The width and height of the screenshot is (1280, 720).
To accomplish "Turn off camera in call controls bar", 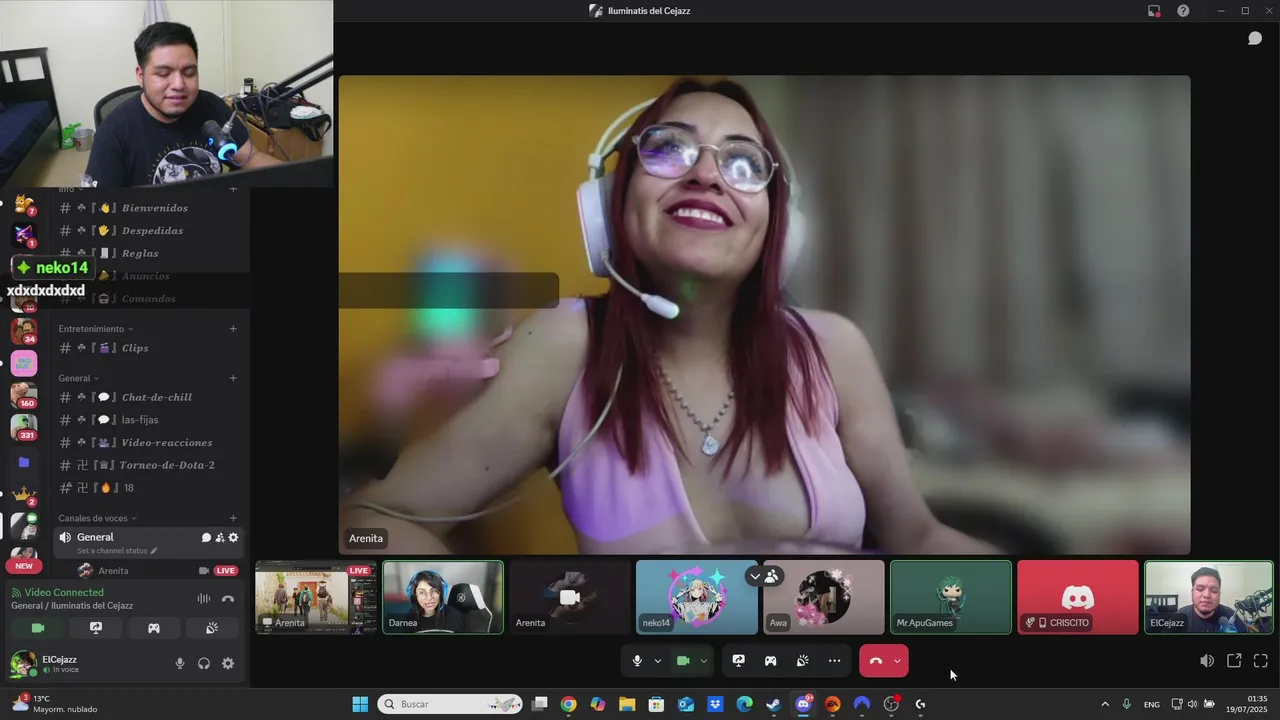I will [x=684, y=661].
